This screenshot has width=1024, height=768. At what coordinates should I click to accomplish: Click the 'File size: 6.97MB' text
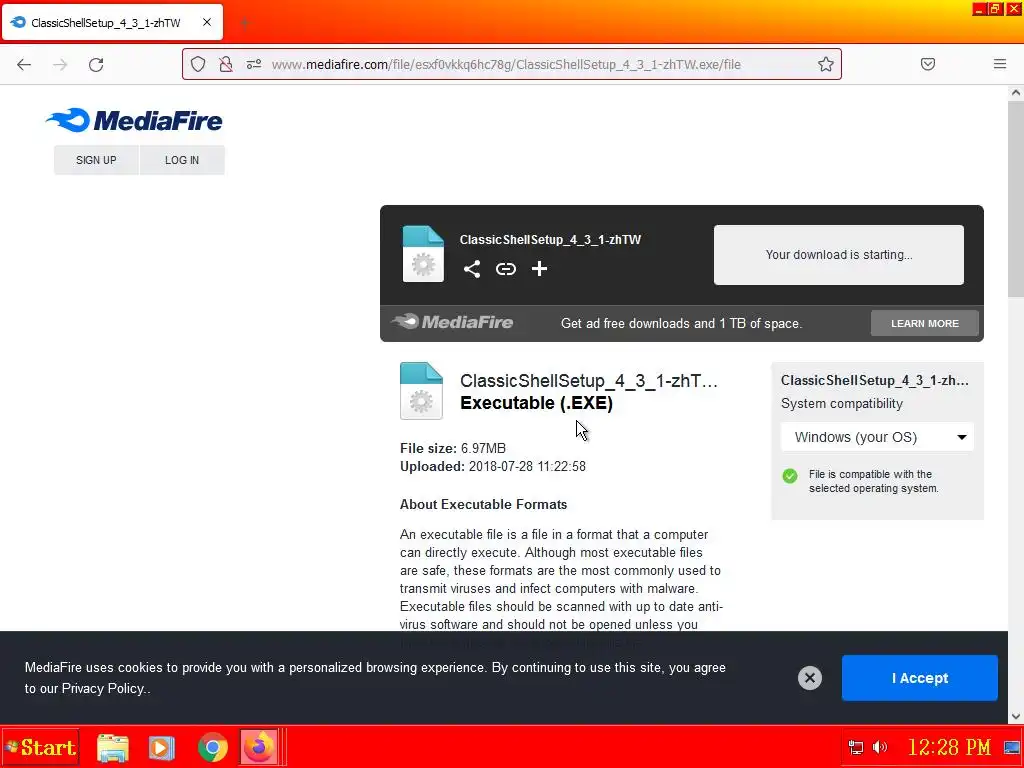(453, 448)
